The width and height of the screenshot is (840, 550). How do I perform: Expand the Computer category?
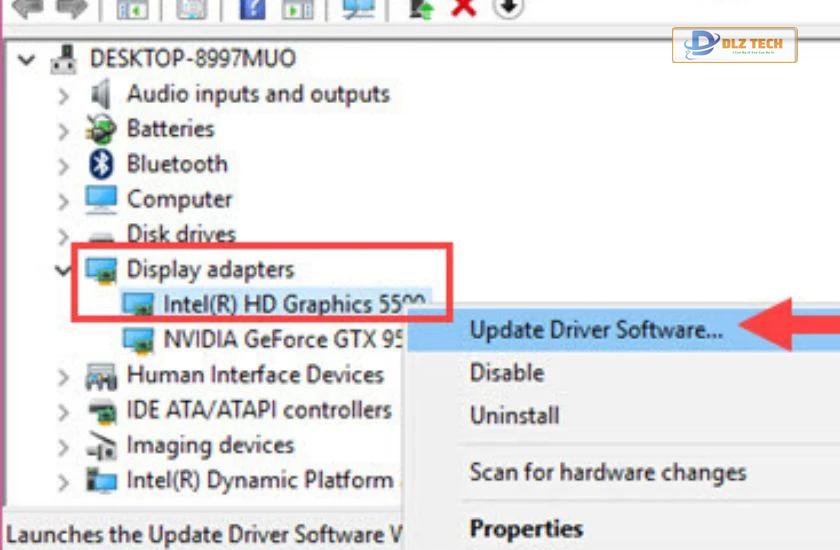tap(63, 202)
